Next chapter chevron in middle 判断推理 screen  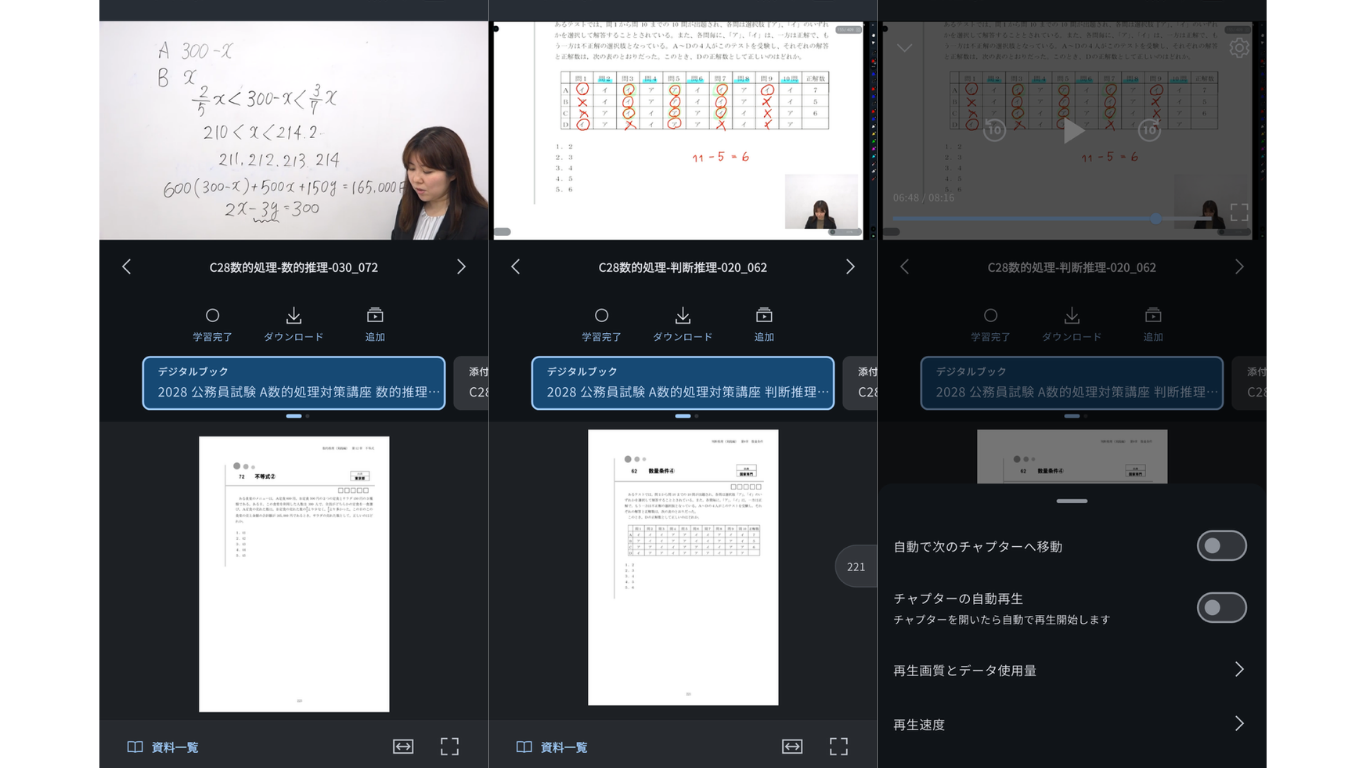pos(850,267)
